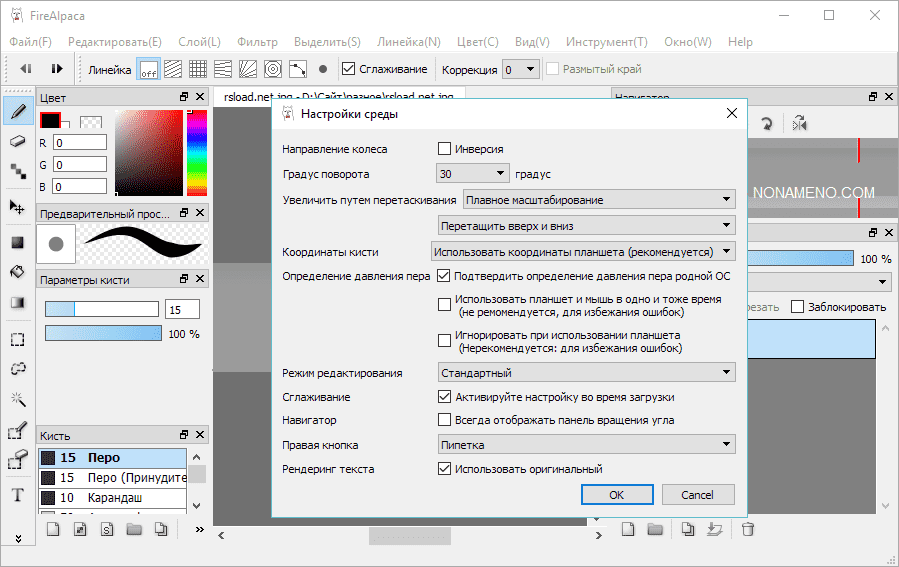Pick the Bucket fill tool

tap(17, 272)
